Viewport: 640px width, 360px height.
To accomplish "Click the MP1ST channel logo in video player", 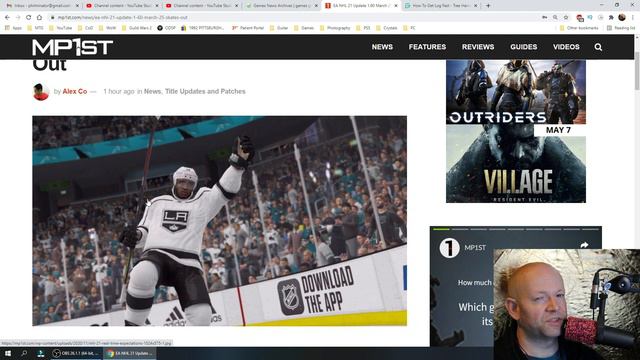I will [x=449, y=248].
